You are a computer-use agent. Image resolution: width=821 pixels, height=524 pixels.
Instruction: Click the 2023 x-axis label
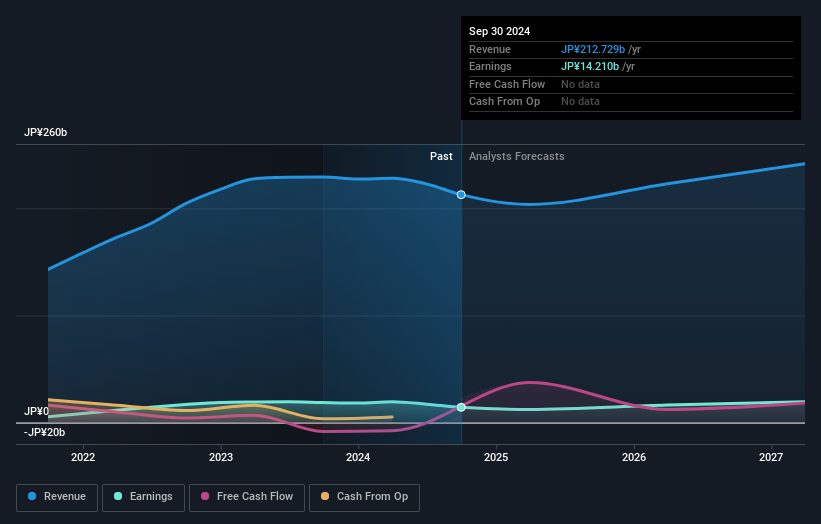pyautogui.click(x=221, y=457)
